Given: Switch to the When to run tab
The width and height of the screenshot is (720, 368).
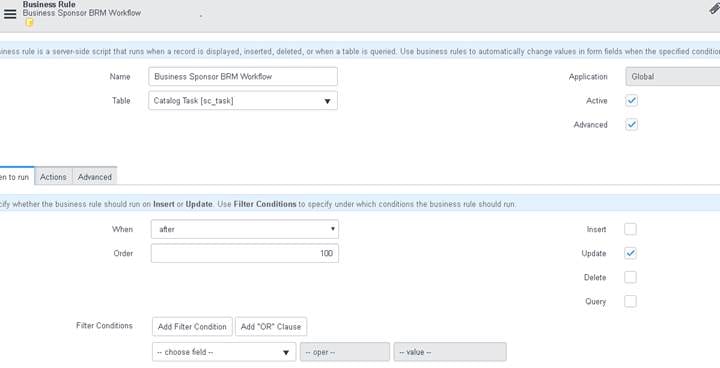Looking at the screenshot, I should (17, 177).
